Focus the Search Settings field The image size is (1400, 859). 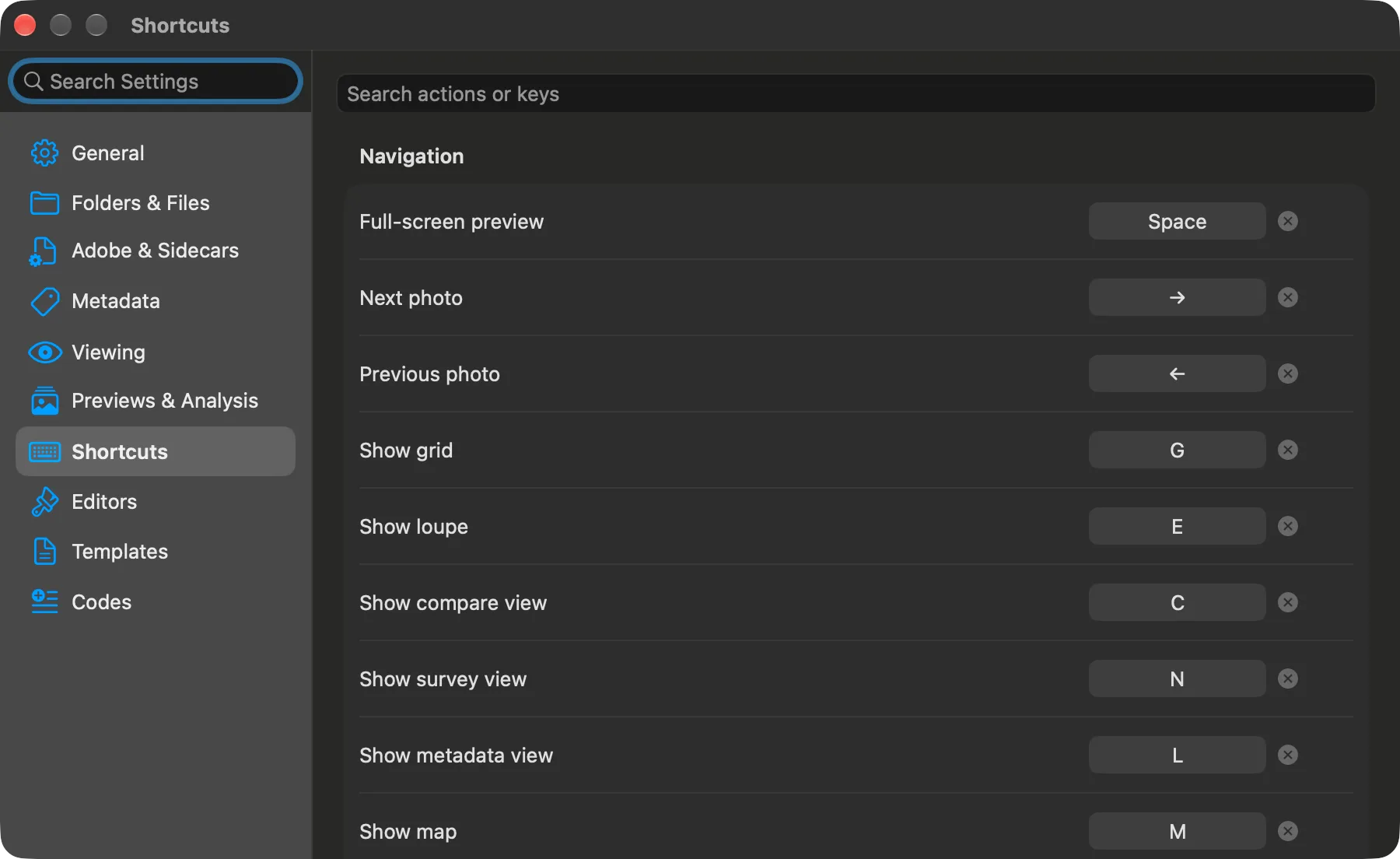(156, 81)
